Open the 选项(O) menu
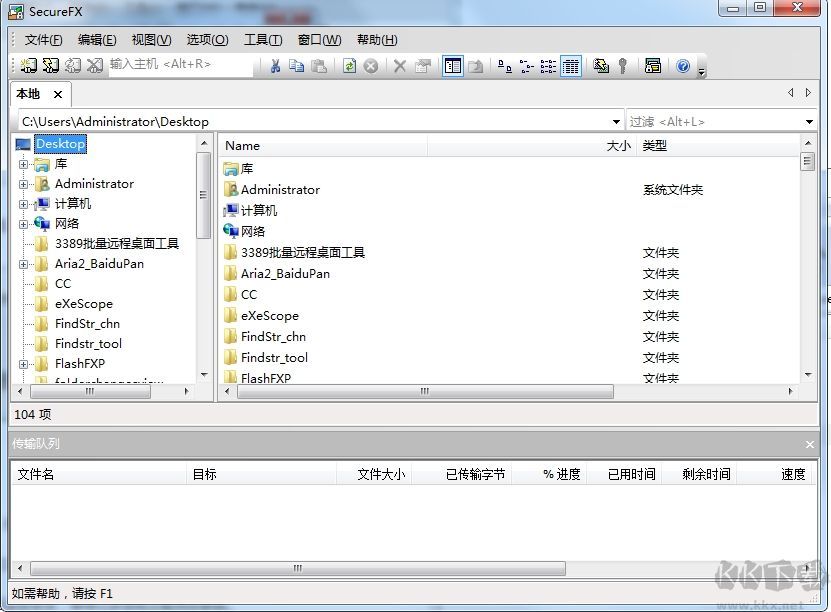The image size is (831, 612). pyautogui.click(x=207, y=40)
